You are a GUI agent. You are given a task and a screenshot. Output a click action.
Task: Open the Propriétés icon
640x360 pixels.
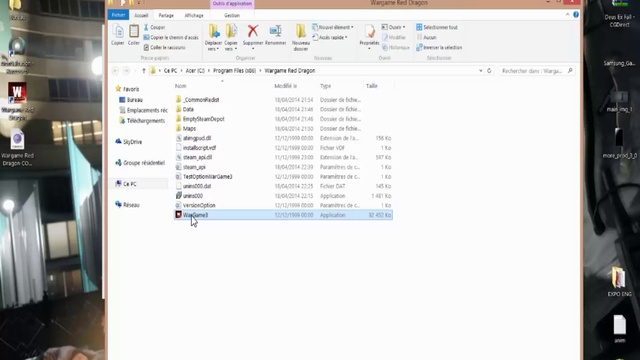pos(369,37)
